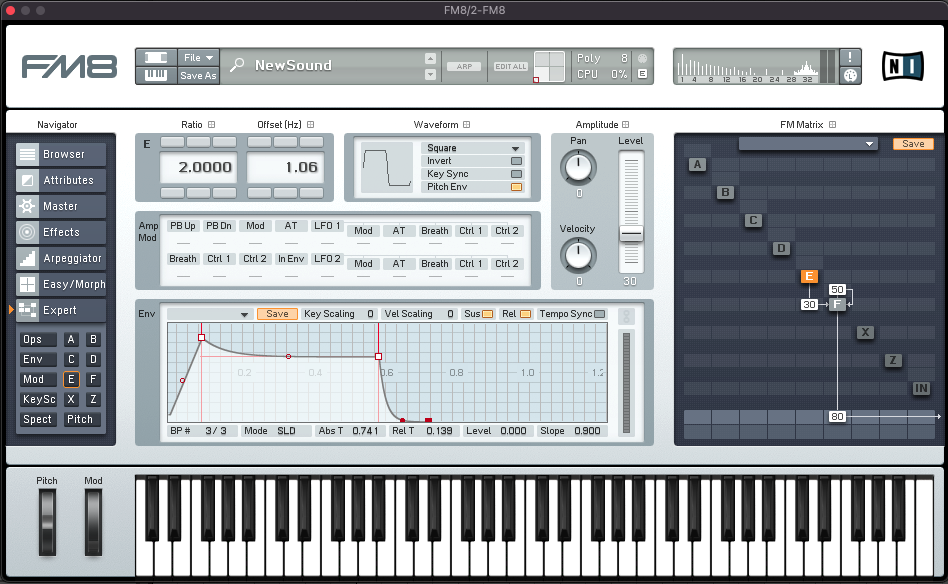Toggle the Key Sync switch
Screen dimensions: 948x584
click(516, 174)
